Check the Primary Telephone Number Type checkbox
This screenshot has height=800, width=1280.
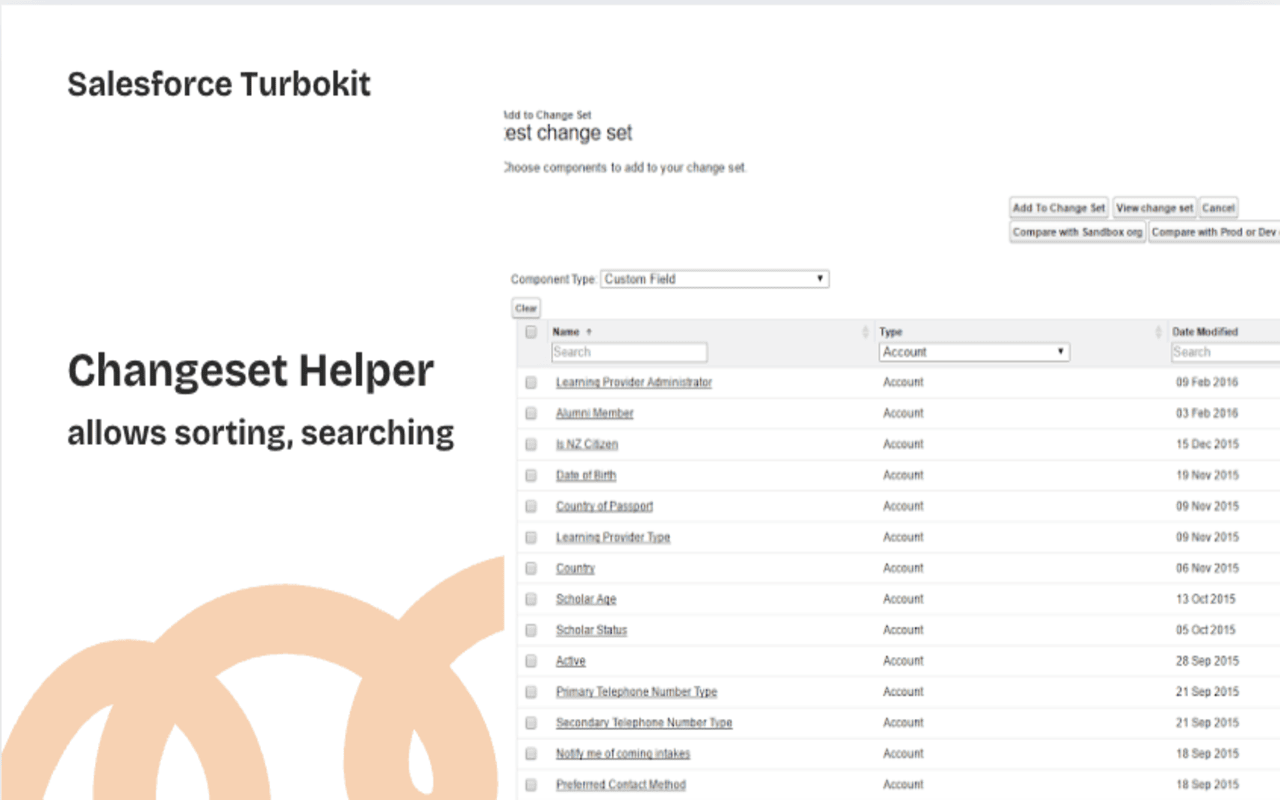point(531,693)
